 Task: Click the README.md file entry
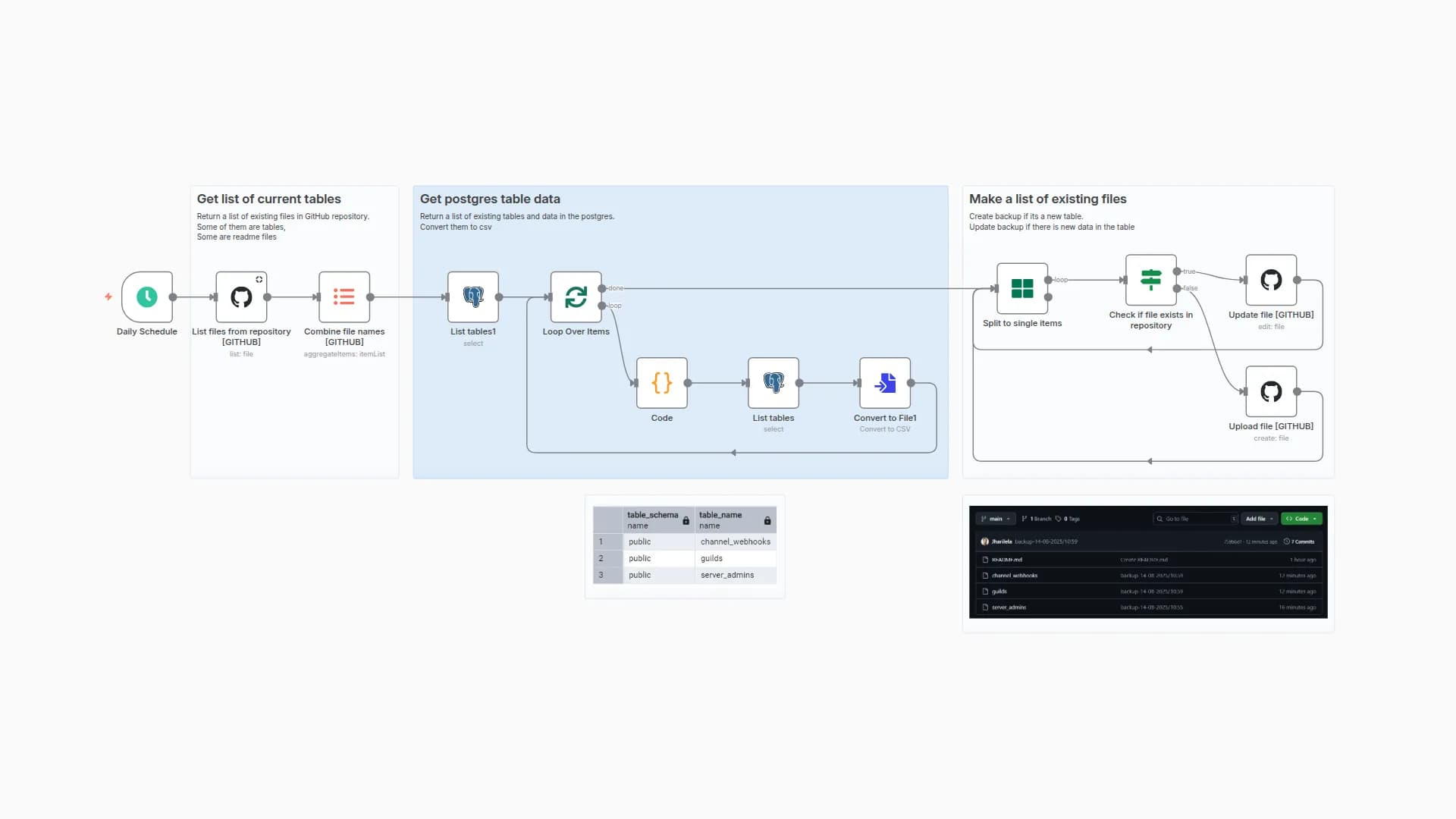(1006, 559)
